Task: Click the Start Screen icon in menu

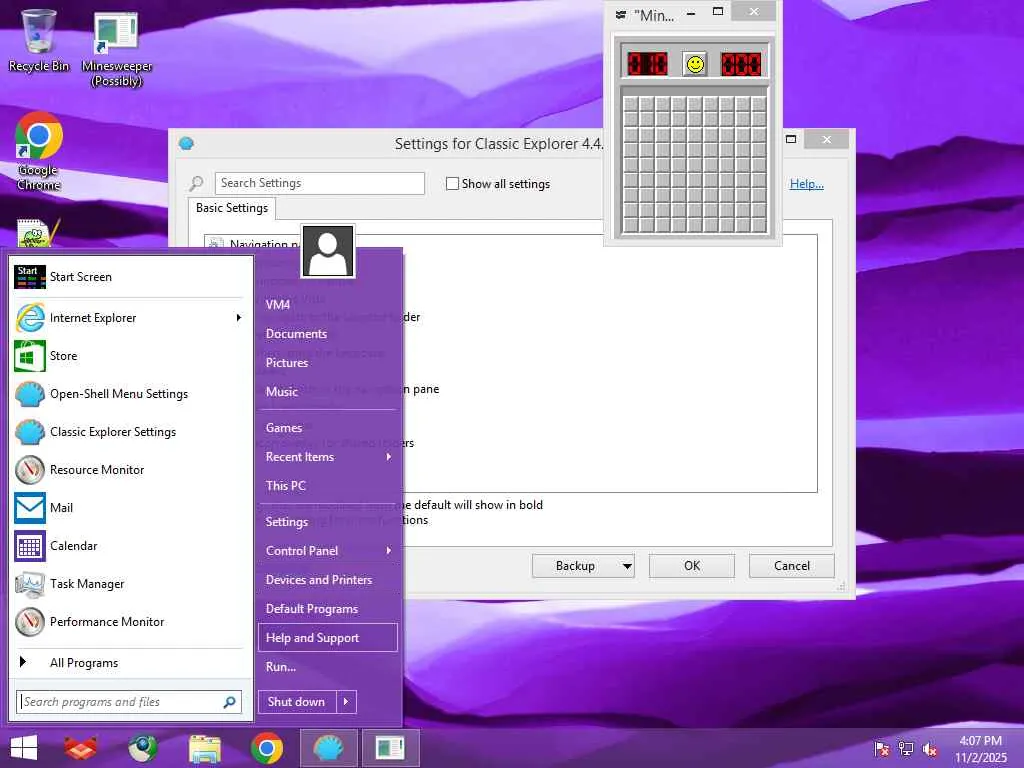Action: point(30,277)
